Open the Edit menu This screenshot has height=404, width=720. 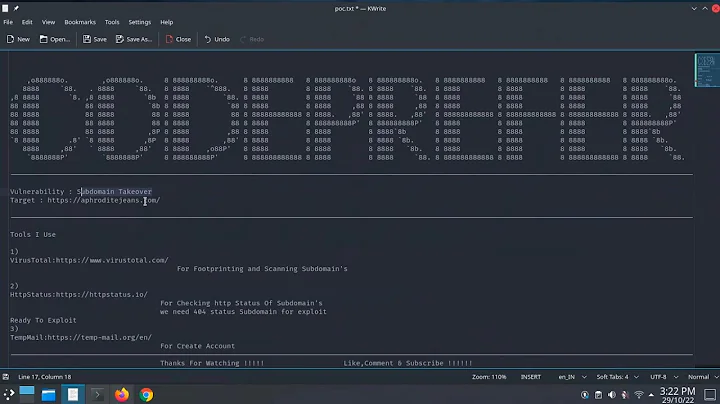(27, 22)
